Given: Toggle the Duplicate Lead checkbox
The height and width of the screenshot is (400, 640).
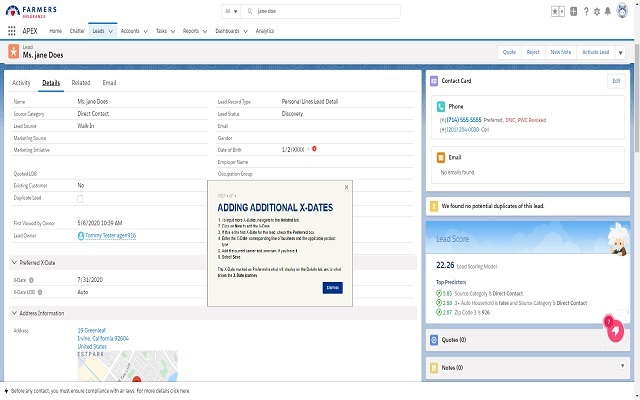Looking at the screenshot, I should point(80,199).
